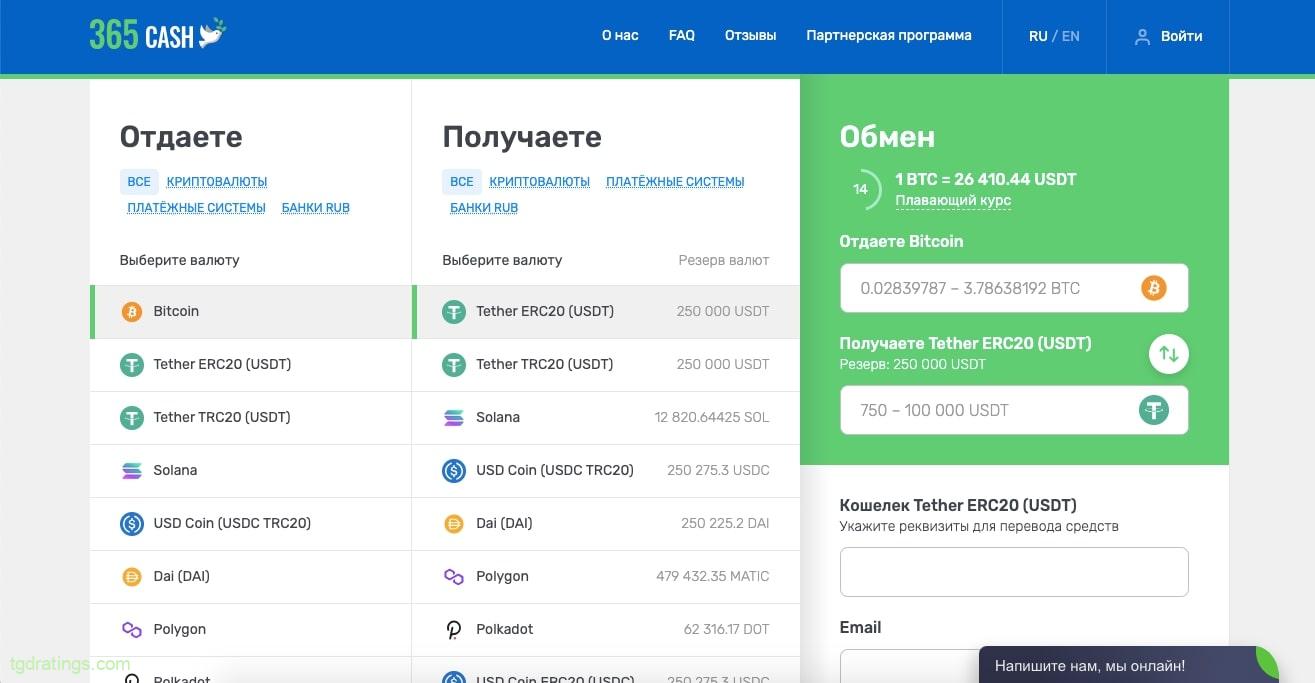
Task: Select Tether ERC20 (USDT) in Отдаете
Action: pyautogui.click(x=250, y=365)
